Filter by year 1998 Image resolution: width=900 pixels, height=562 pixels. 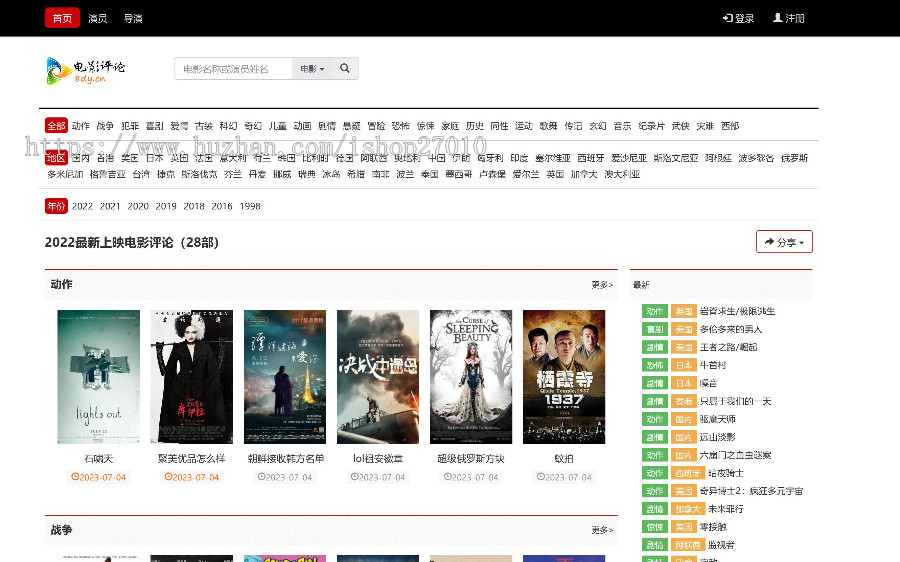pyautogui.click(x=250, y=206)
